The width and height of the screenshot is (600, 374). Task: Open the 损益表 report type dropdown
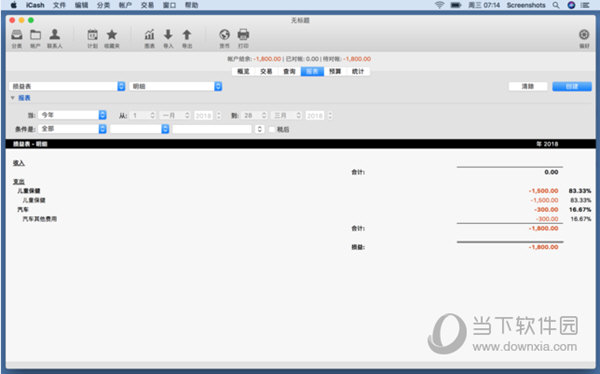tap(67, 87)
